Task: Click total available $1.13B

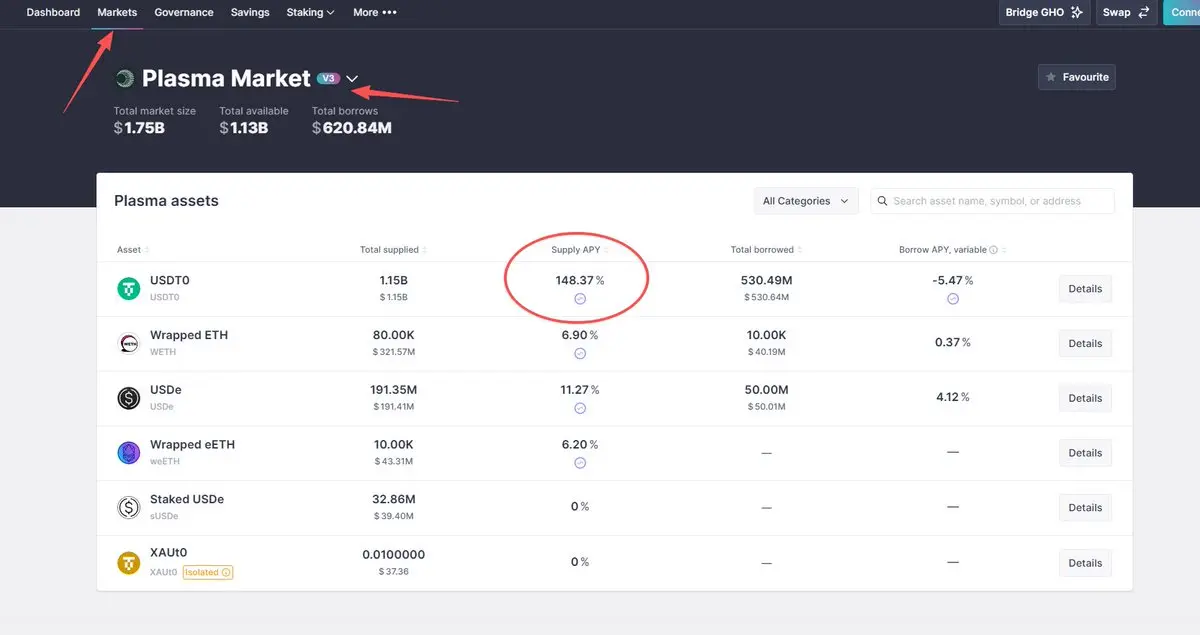Action: pos(244,128)
